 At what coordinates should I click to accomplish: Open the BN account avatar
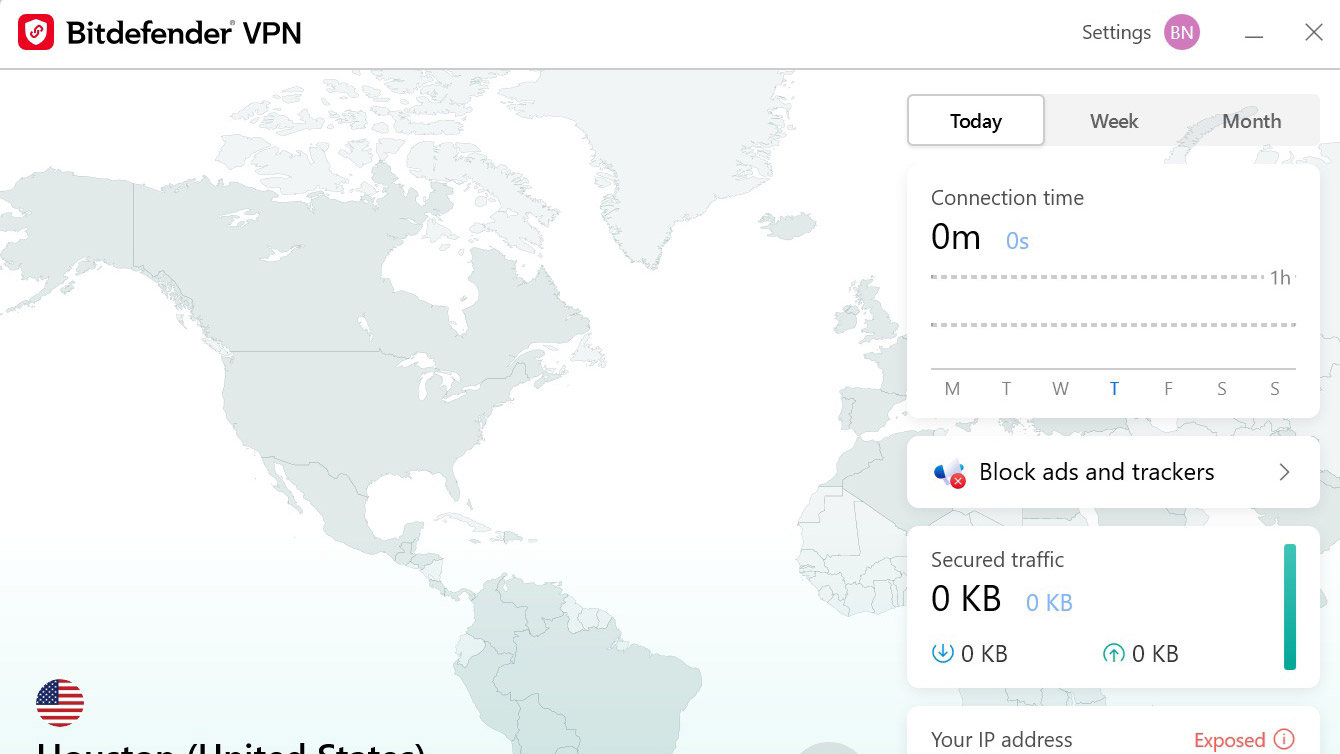(x=1181, y=33)
